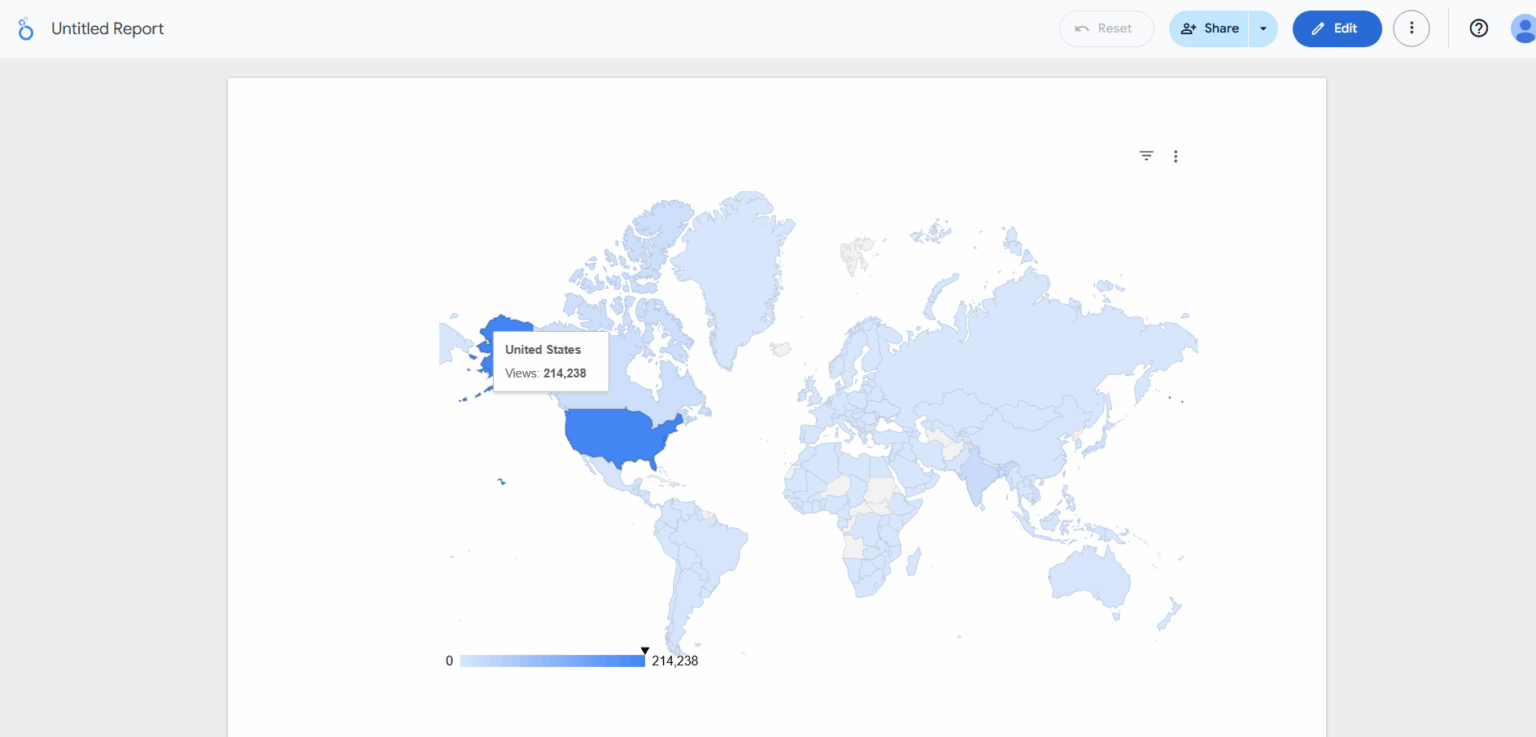Viewport: 1536px width, 737px height.
Task: Open report options with the three-dot icon
Action: 1411,28
